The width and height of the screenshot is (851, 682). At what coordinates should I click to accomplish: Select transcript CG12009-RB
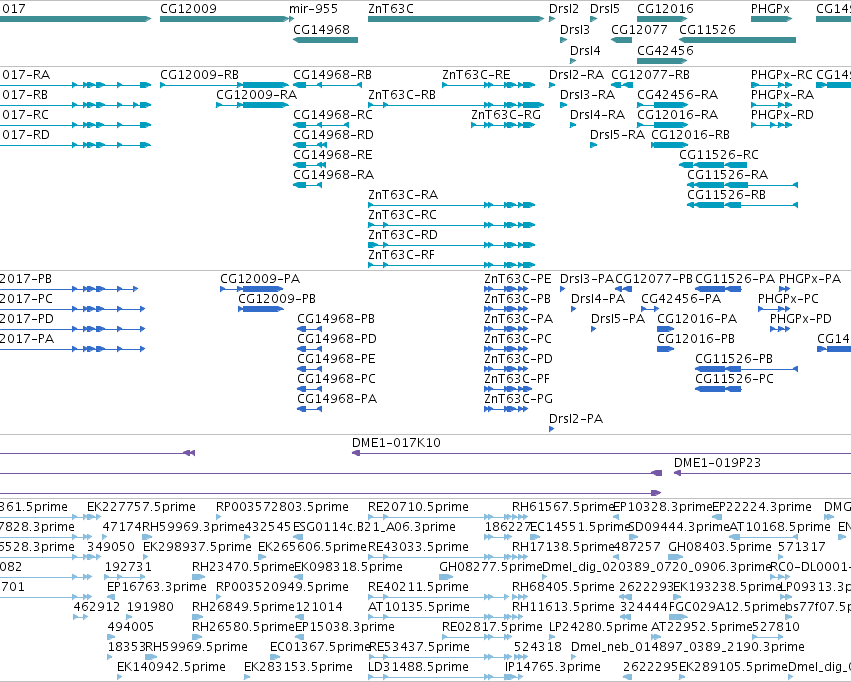(199, 75)
